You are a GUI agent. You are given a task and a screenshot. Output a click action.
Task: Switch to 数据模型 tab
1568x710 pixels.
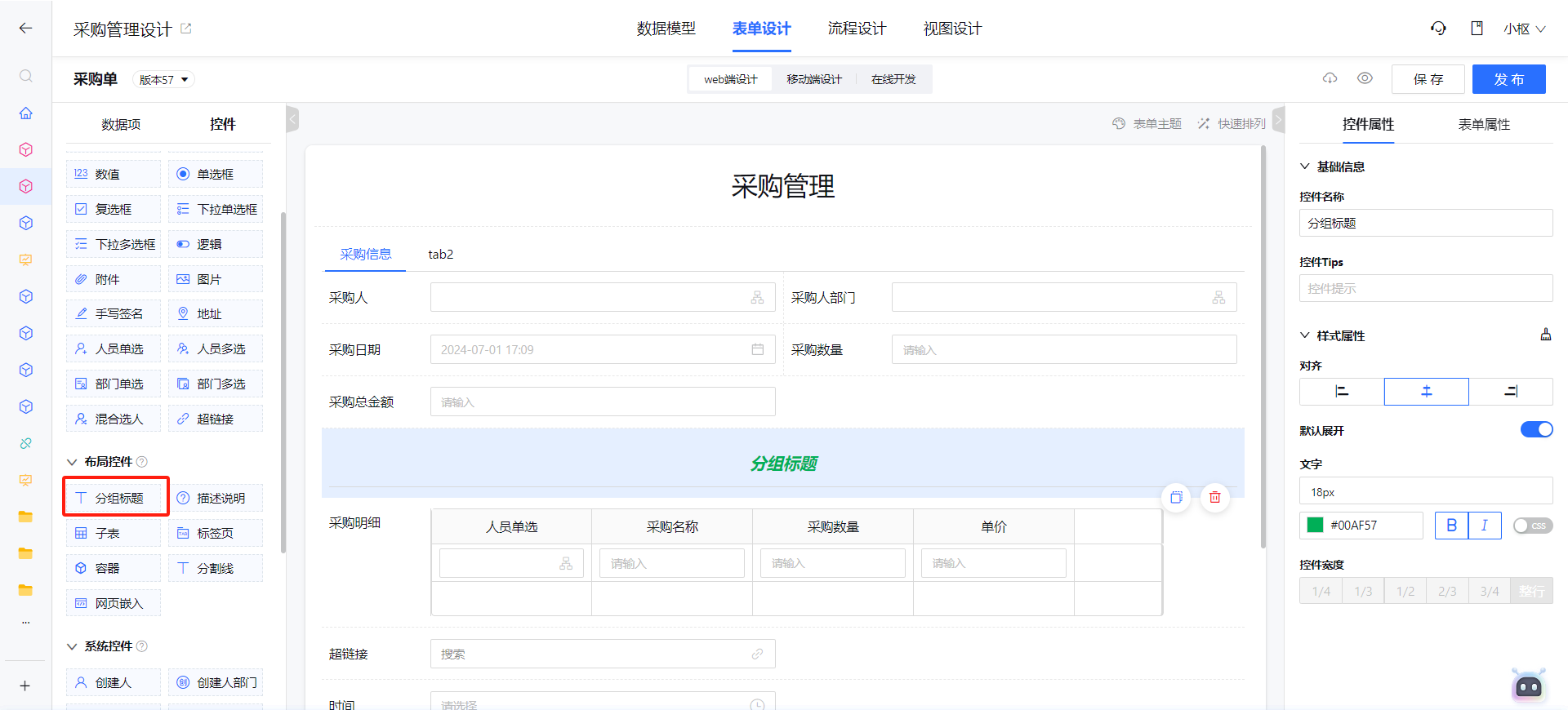[666, 29]
